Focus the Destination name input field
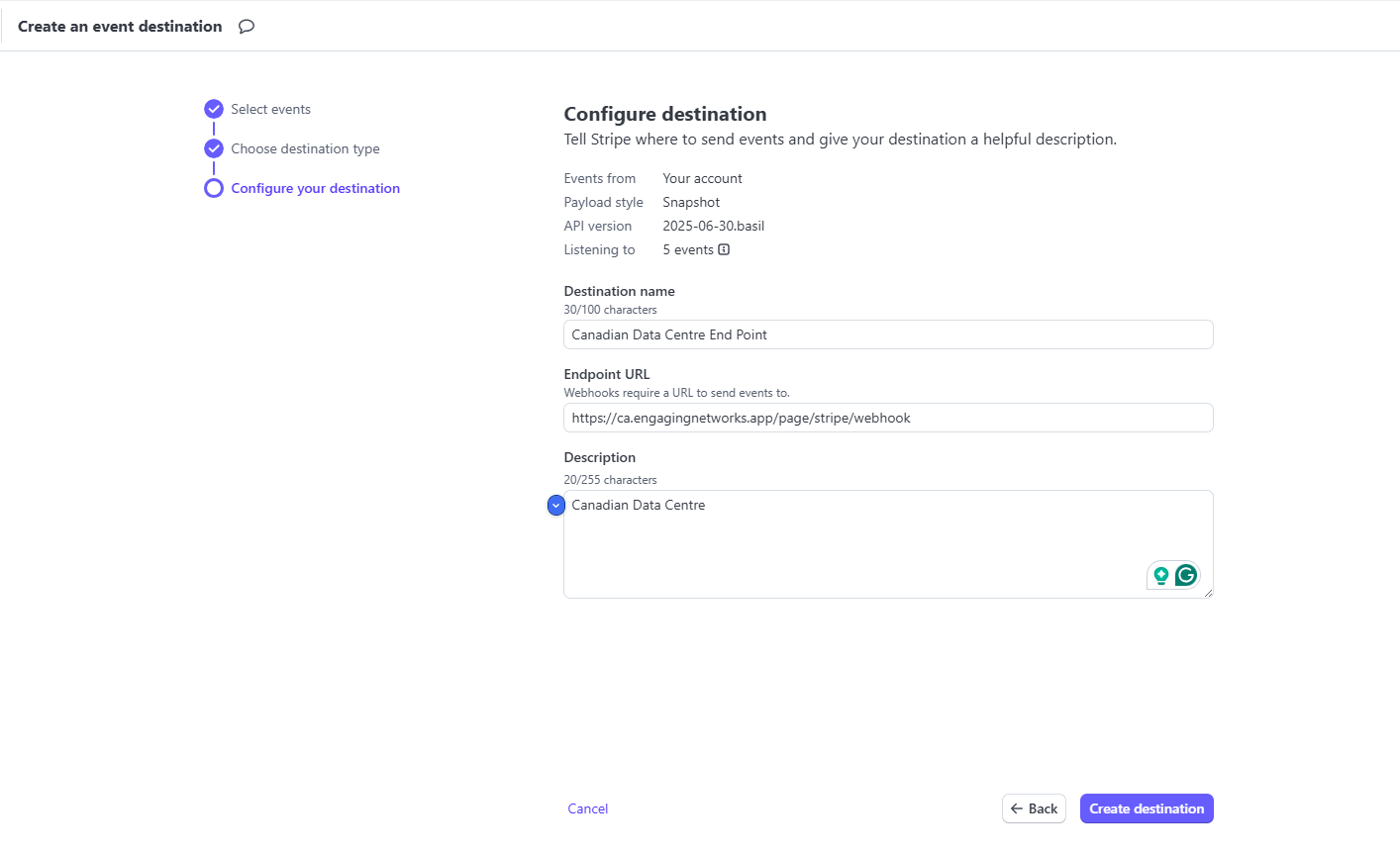 tap(887, 334)
